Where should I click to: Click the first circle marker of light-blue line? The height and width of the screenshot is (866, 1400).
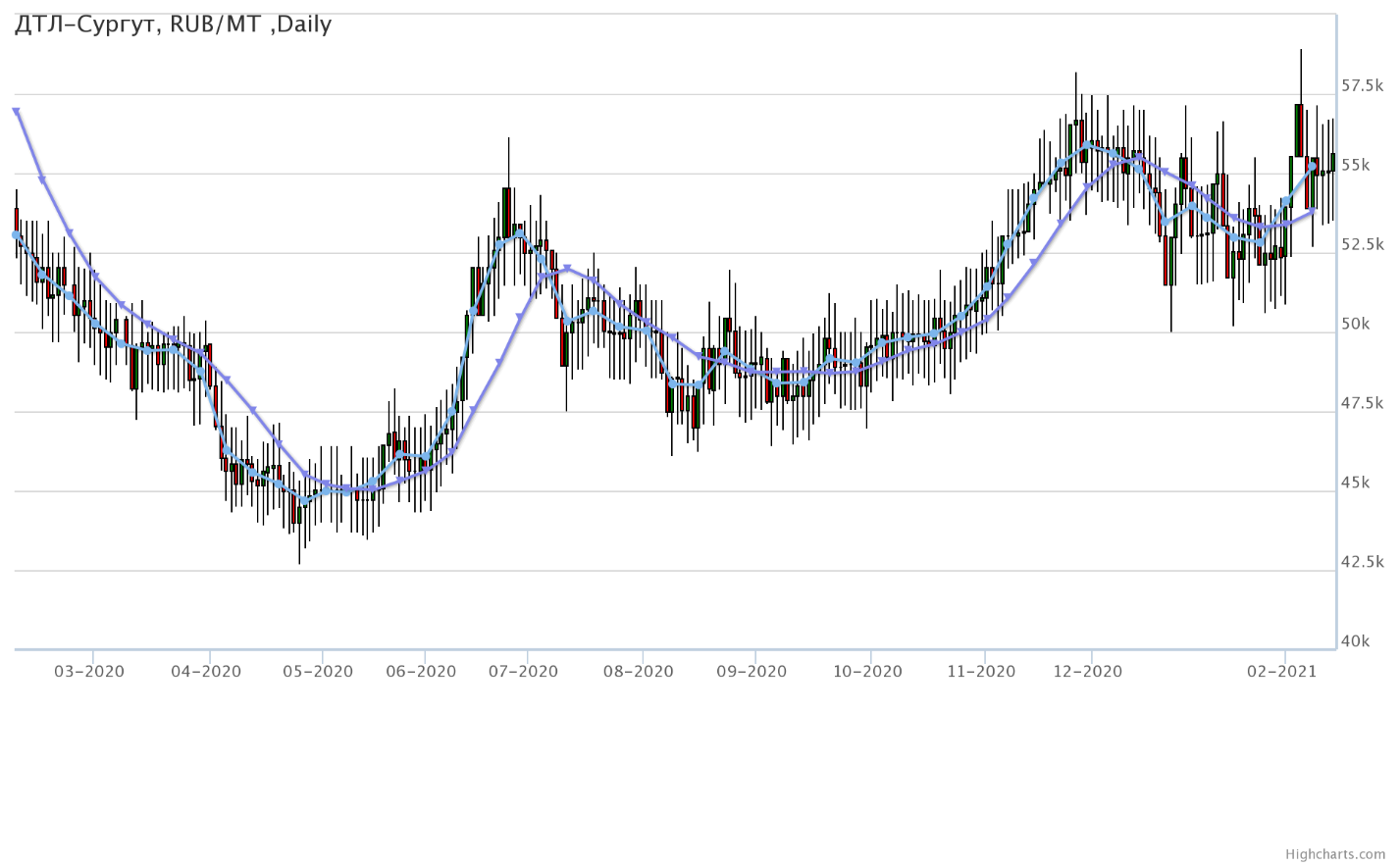(x=16, y=235)
